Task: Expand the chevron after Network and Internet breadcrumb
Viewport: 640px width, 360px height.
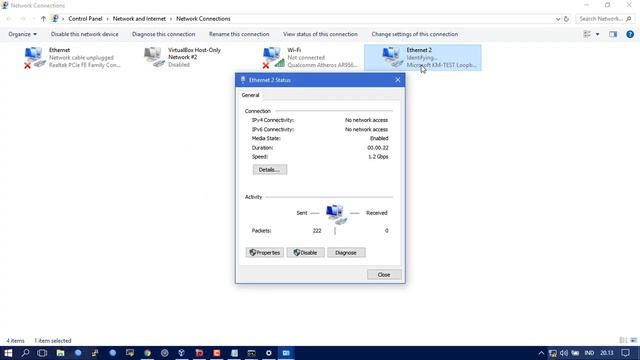Action: coord(171,19)
